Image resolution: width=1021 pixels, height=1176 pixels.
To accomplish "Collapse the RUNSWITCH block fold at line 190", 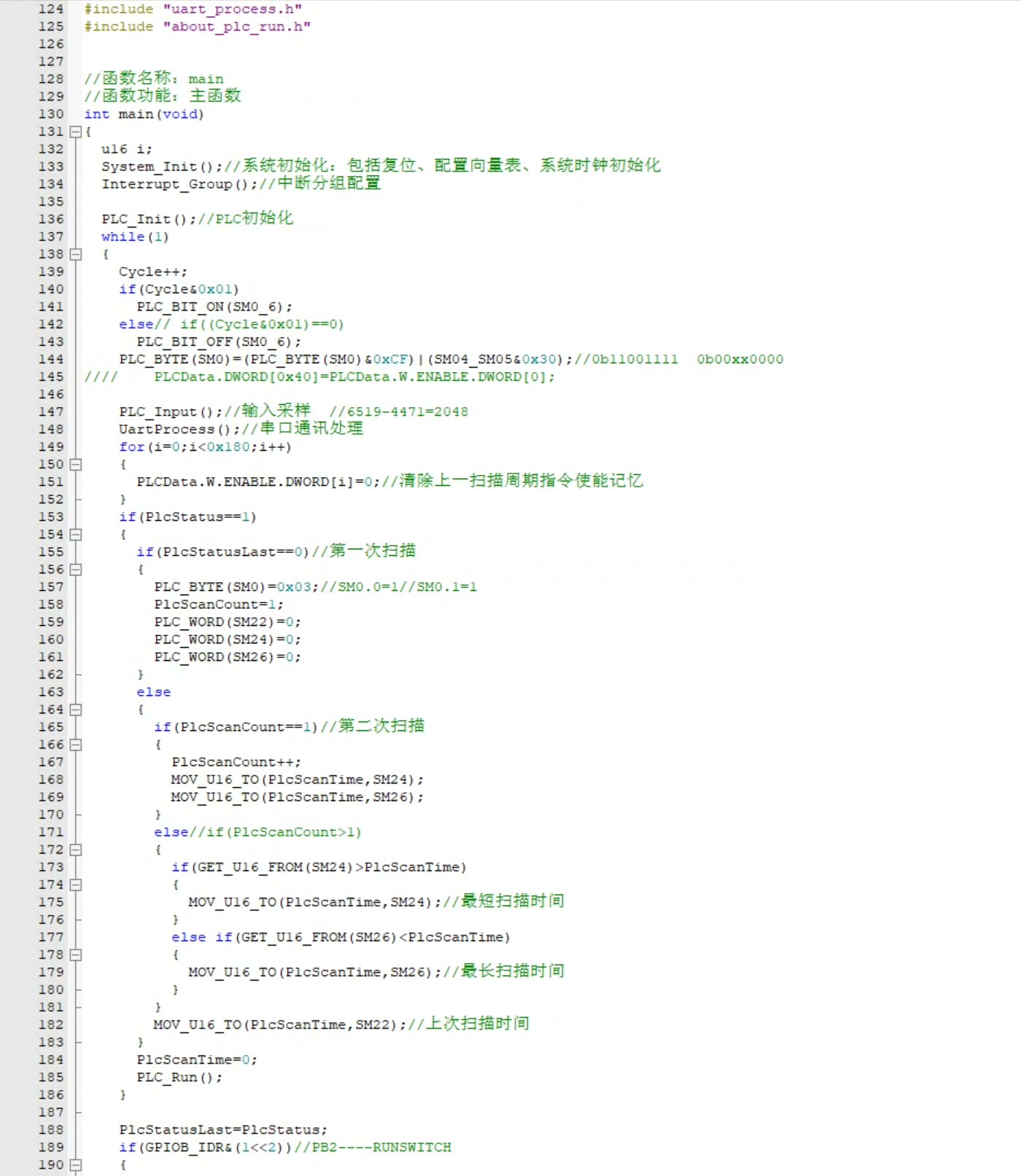I will (x=75, y=1165).
